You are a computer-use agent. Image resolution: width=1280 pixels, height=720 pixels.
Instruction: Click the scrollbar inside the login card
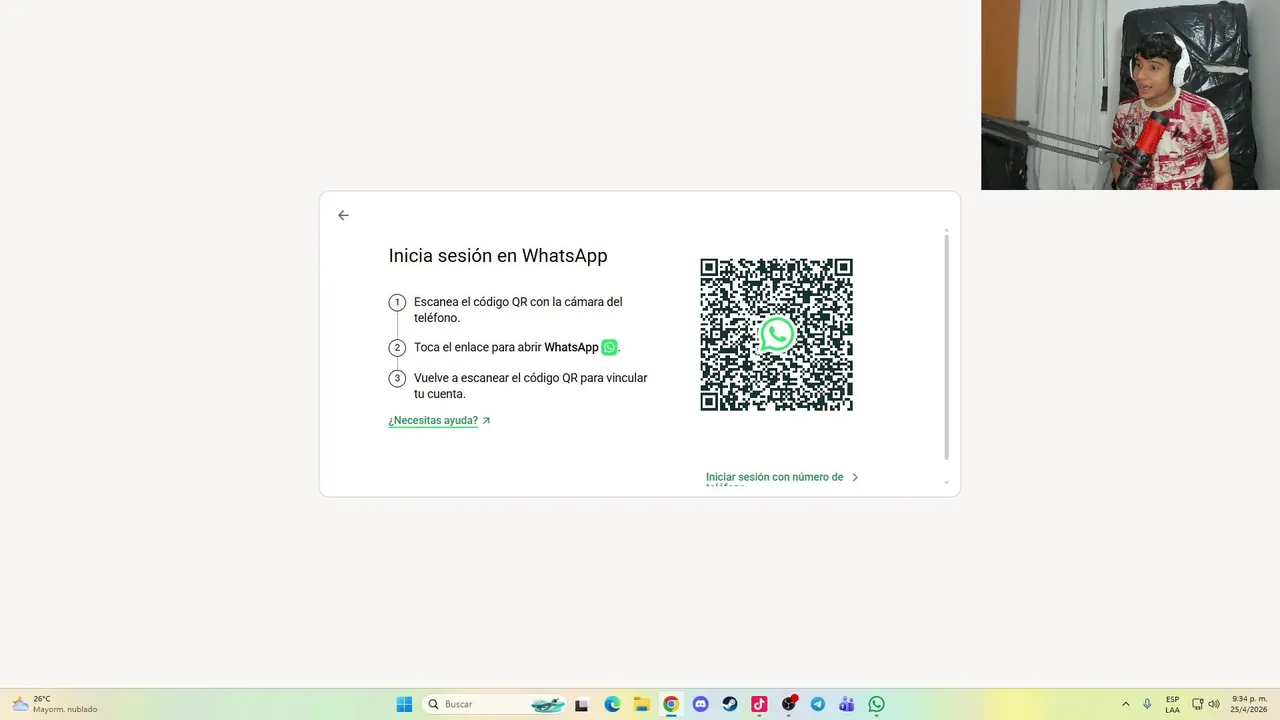(946, 345)
